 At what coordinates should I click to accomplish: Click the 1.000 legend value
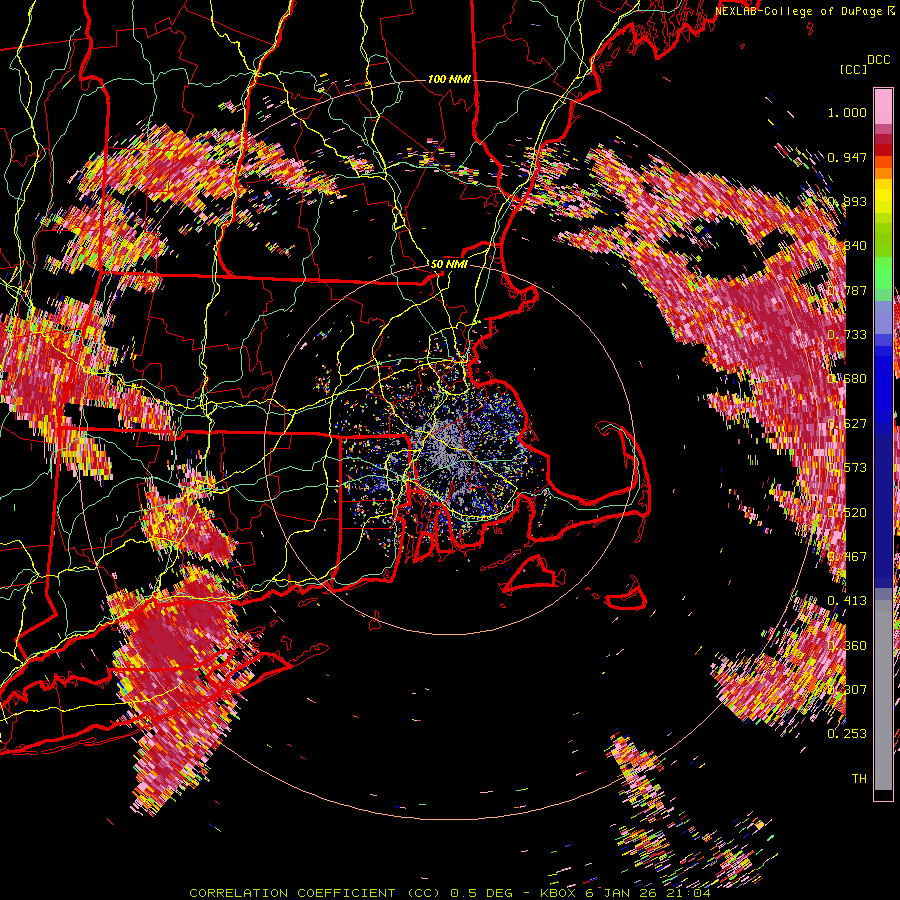(847, 112)
